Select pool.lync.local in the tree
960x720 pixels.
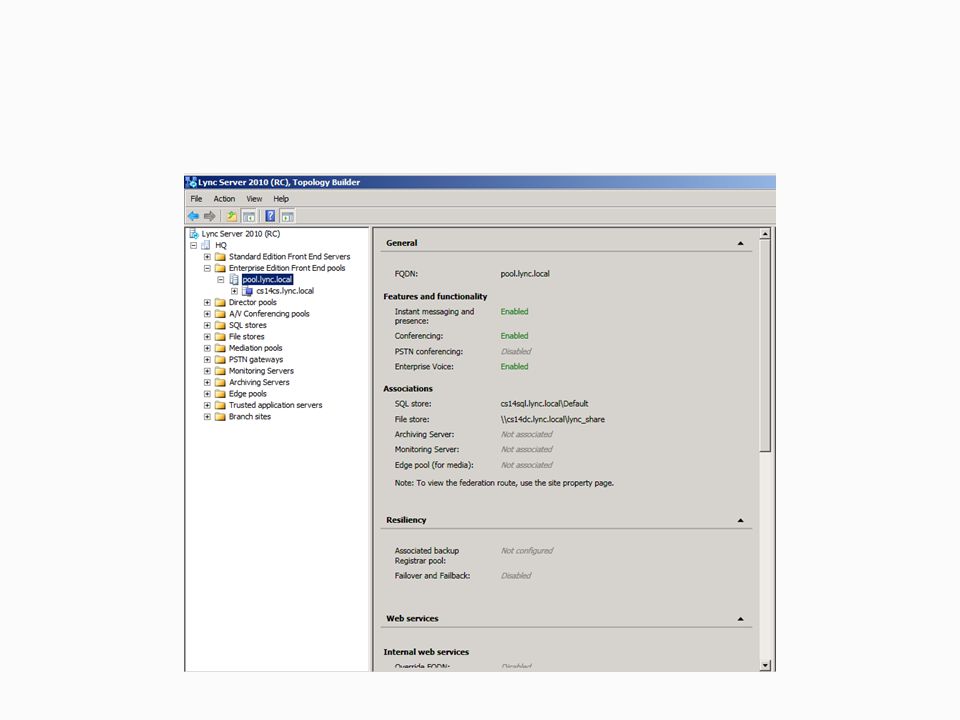pyautogui.click(x=268, y=279)
